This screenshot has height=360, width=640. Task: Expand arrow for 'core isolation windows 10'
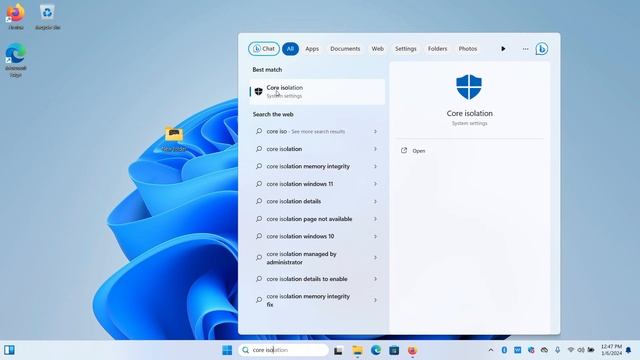coord(375,236)
